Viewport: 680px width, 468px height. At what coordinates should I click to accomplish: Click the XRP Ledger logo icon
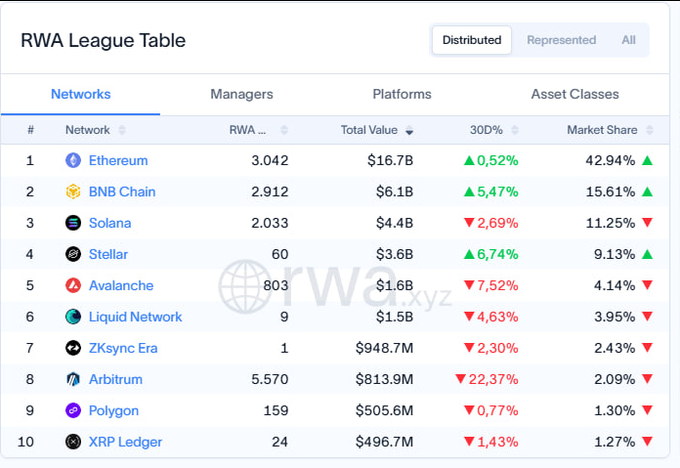coord(73,442)
